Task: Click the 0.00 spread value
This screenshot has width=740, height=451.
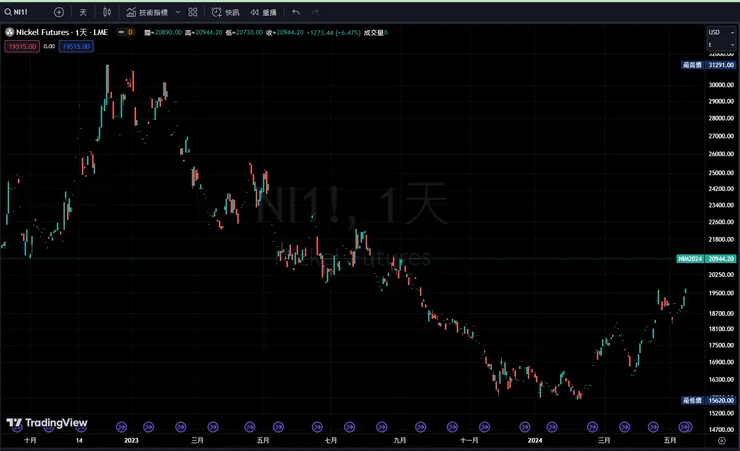Action: (49, 46)
